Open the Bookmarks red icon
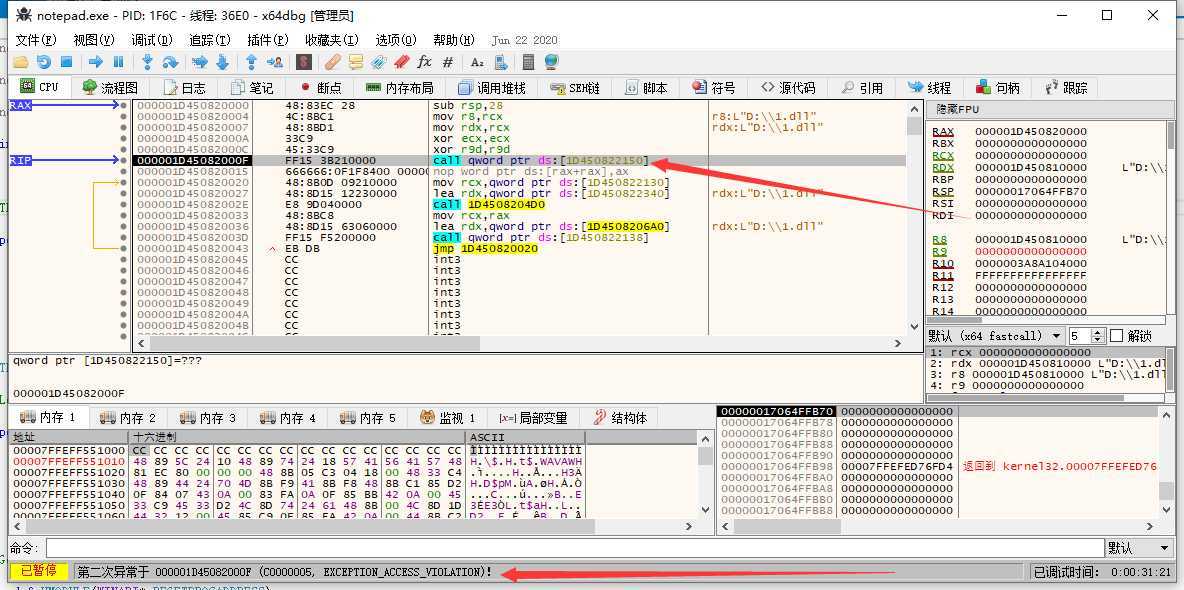Image resolution: width=1184 pixels, height=590 pixels. pyautogui.click(x=401, y=63)
